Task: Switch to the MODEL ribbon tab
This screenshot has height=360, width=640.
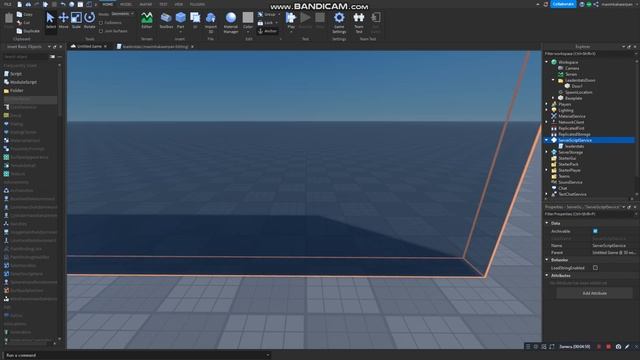Action: tap(126, 4)
